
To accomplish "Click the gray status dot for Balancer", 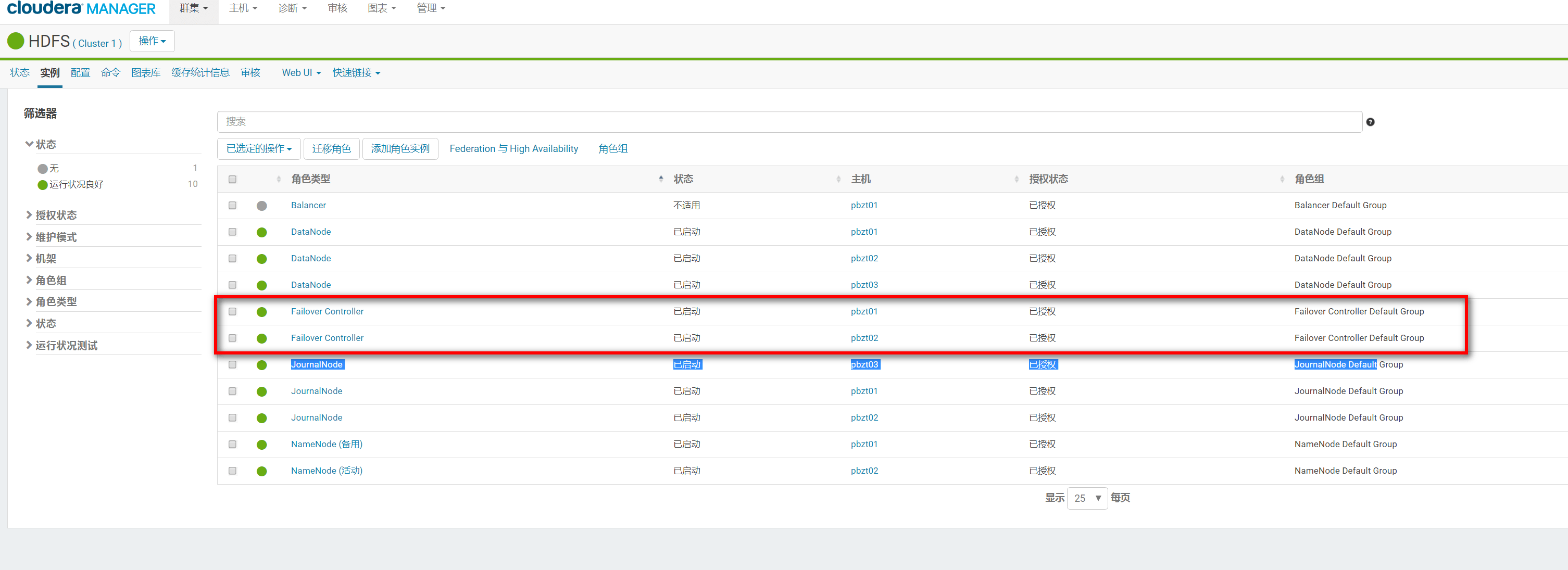I will [262, 206].
